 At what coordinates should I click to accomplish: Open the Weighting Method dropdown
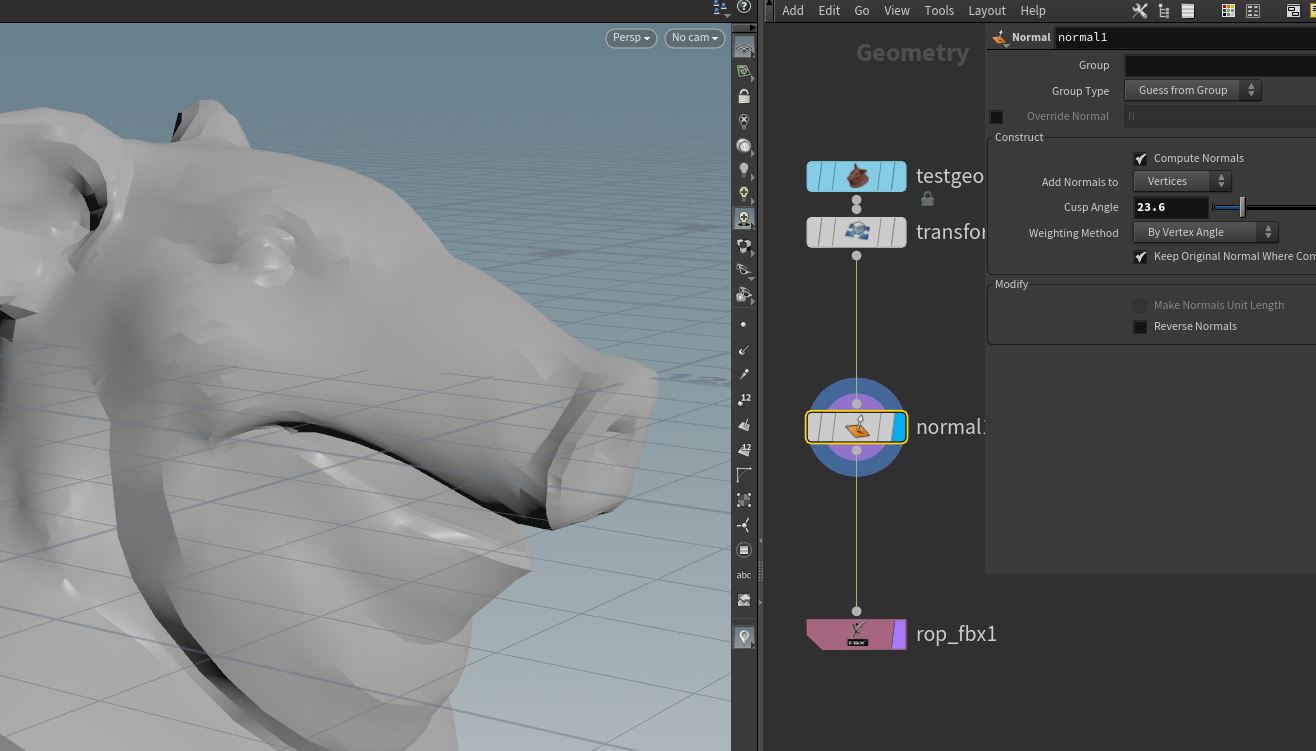pos(1205,232)
